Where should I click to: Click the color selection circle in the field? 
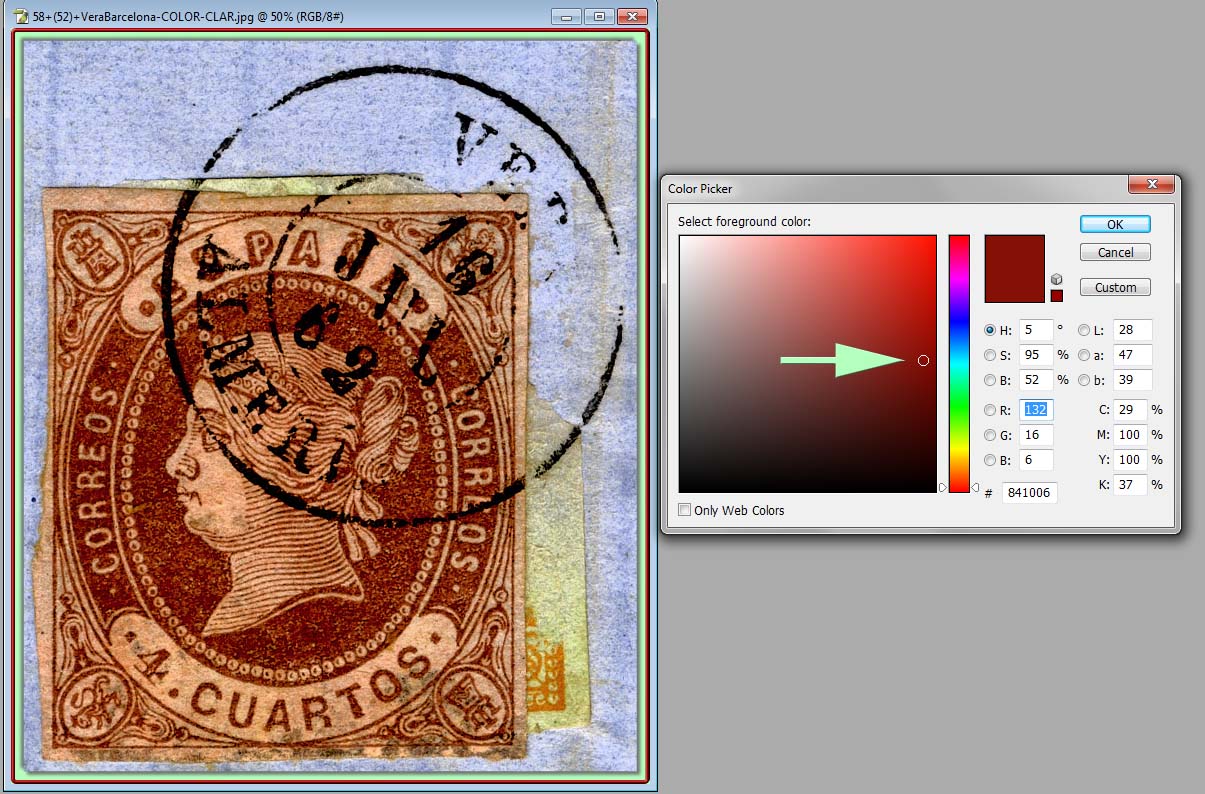(923, 360)
